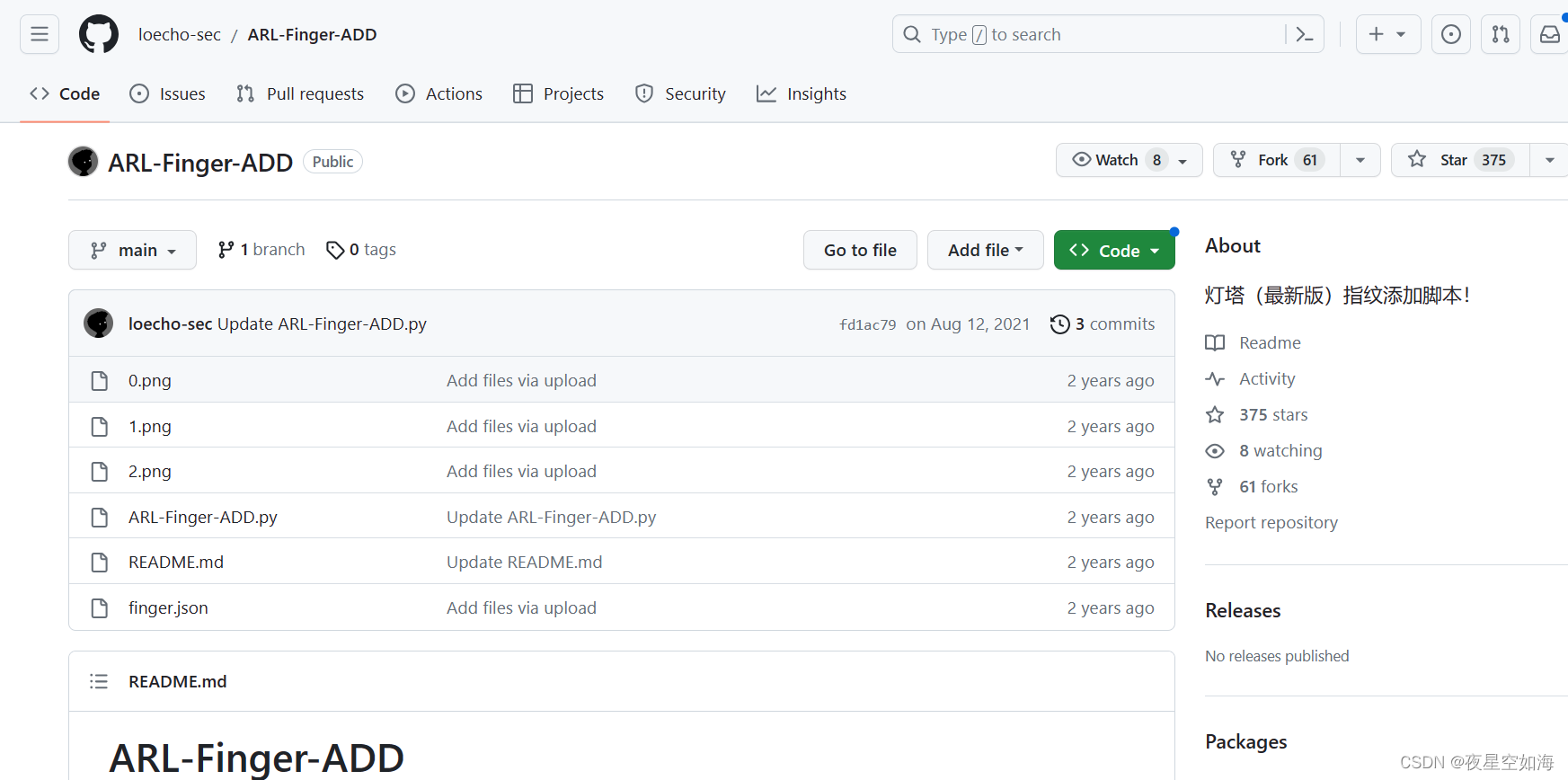This screenshot has height=780, width=1568.
Task: Open the finger.json file
Action: tap(168, 608)
